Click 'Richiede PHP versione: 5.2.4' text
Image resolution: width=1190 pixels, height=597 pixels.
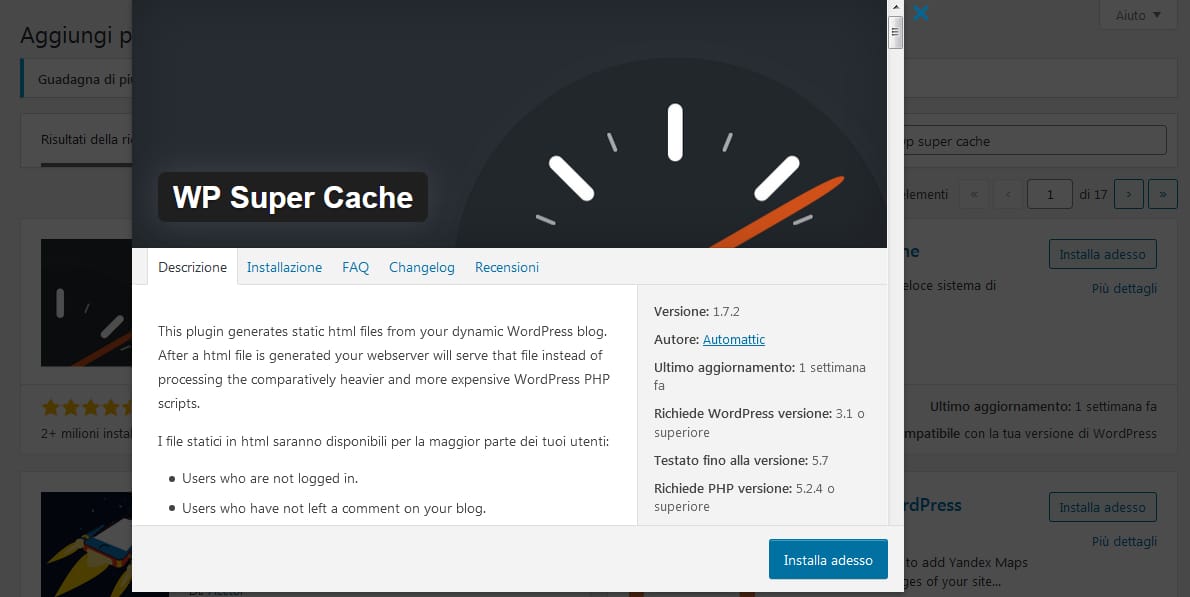(x=744, y=497)
